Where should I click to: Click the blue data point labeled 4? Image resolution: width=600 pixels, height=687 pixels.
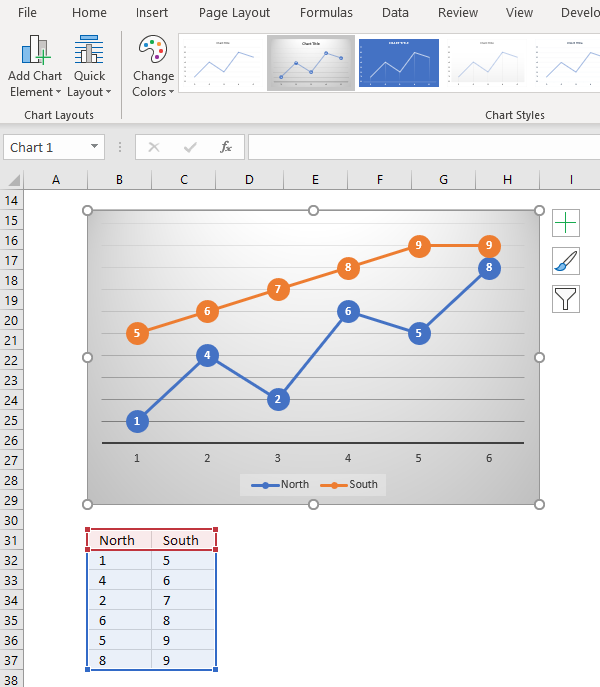(x=207, y=355)
